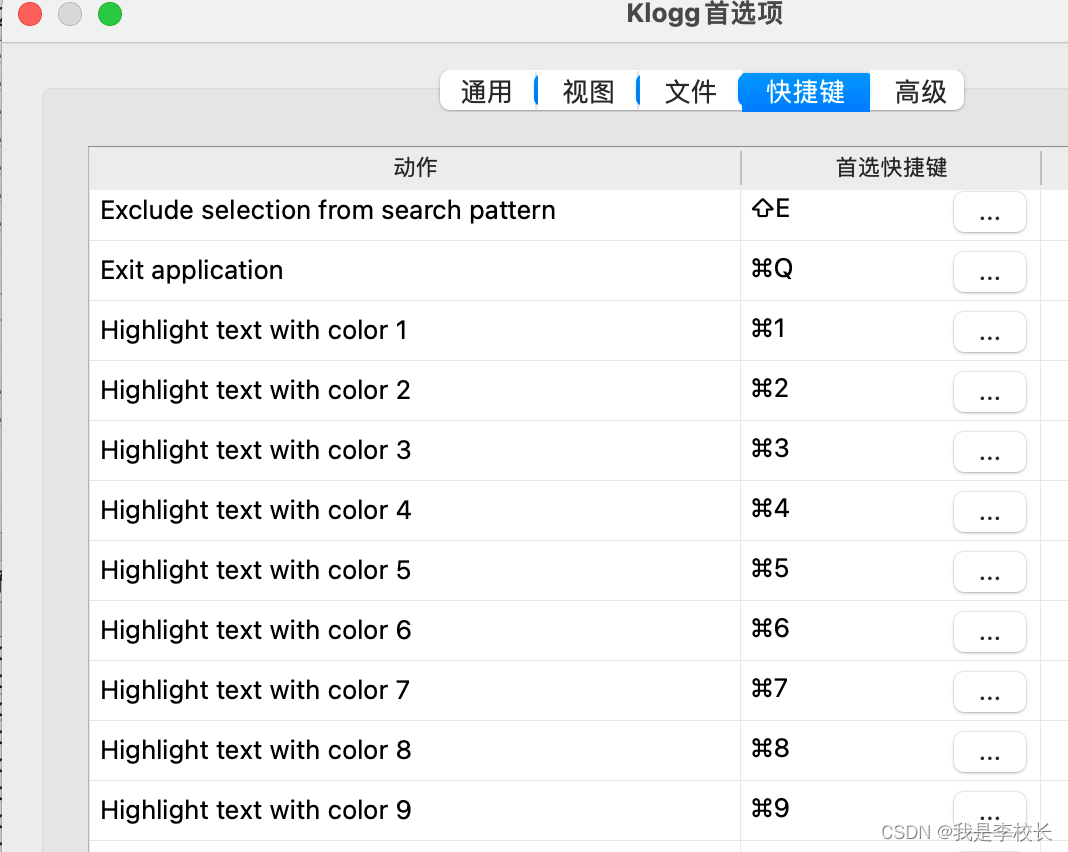Click ... button for Highlight color 8
The image size is (1068, 852).
[989, 752]
